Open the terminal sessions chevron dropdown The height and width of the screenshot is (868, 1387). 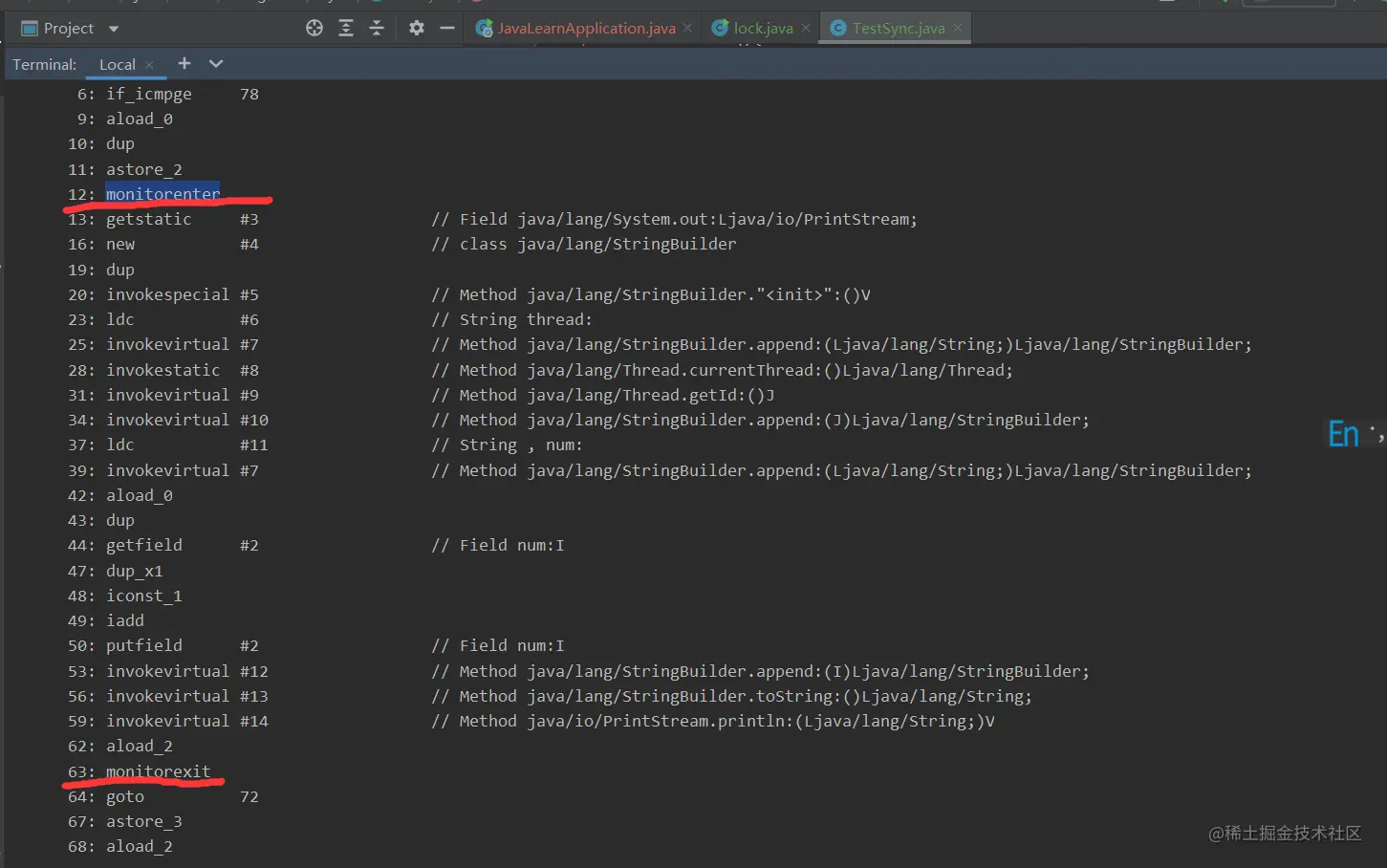pos(216,63)
